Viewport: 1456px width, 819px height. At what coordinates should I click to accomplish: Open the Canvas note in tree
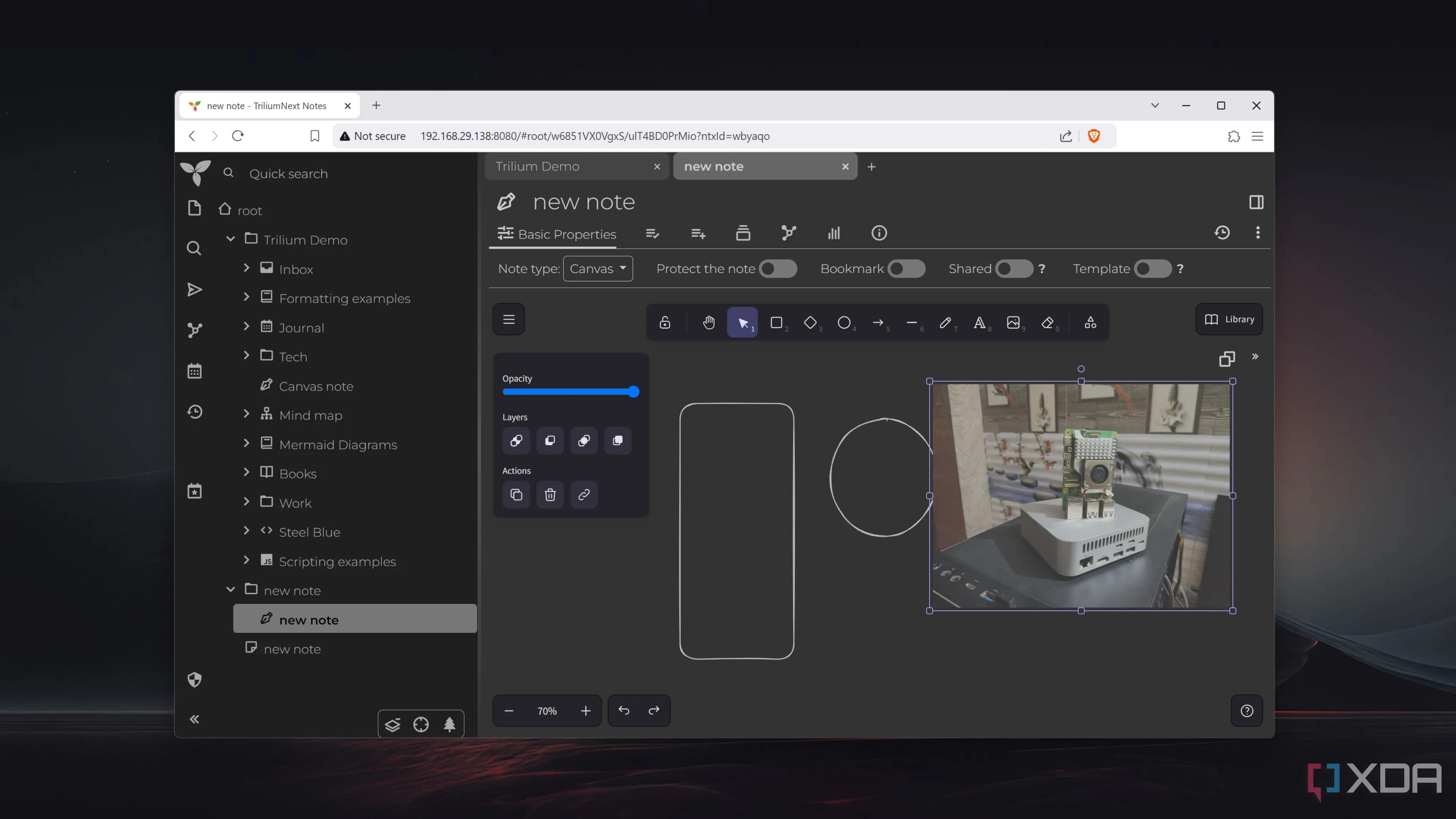point(316,386)
